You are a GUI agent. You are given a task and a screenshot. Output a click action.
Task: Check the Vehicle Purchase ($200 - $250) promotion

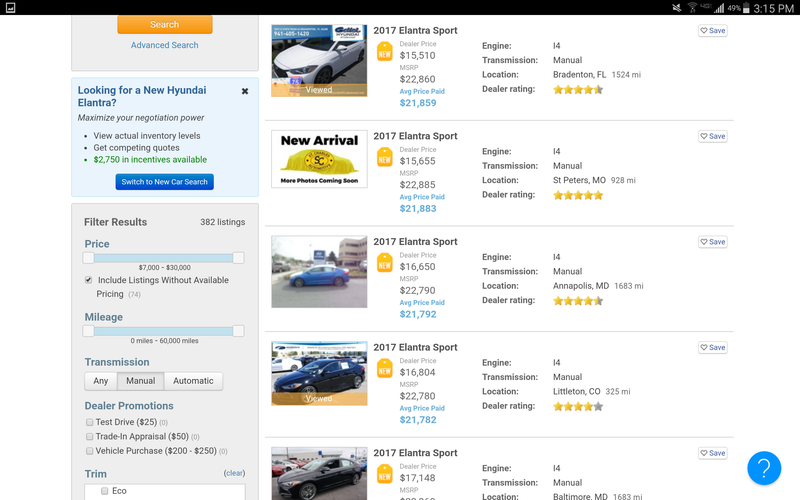click(x=90, y=451)
